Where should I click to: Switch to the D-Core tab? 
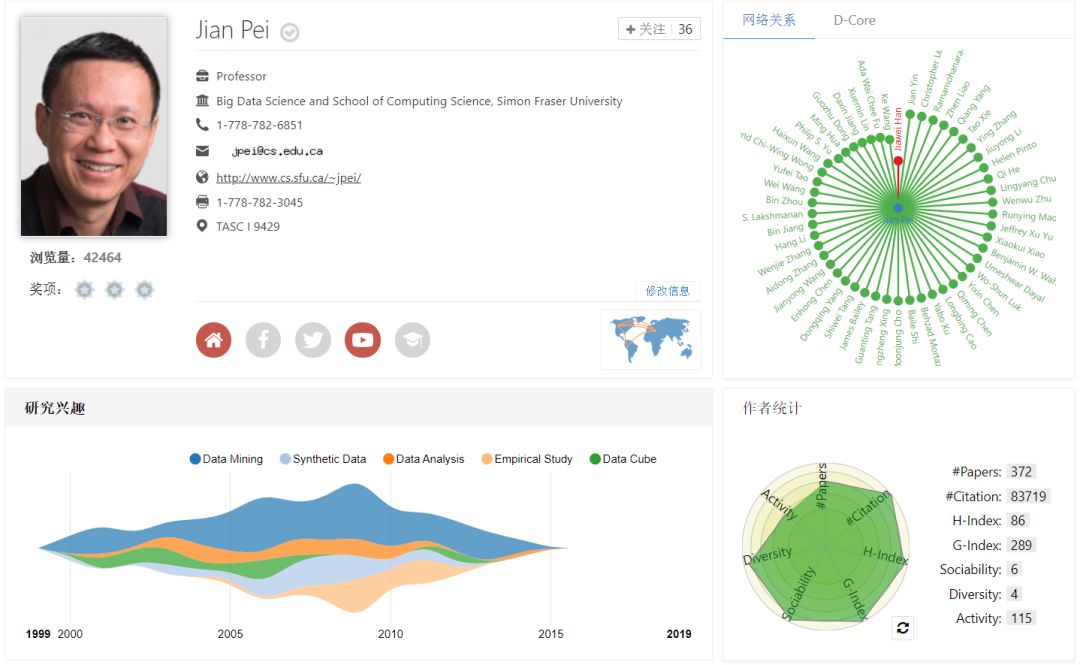point(854,20)
